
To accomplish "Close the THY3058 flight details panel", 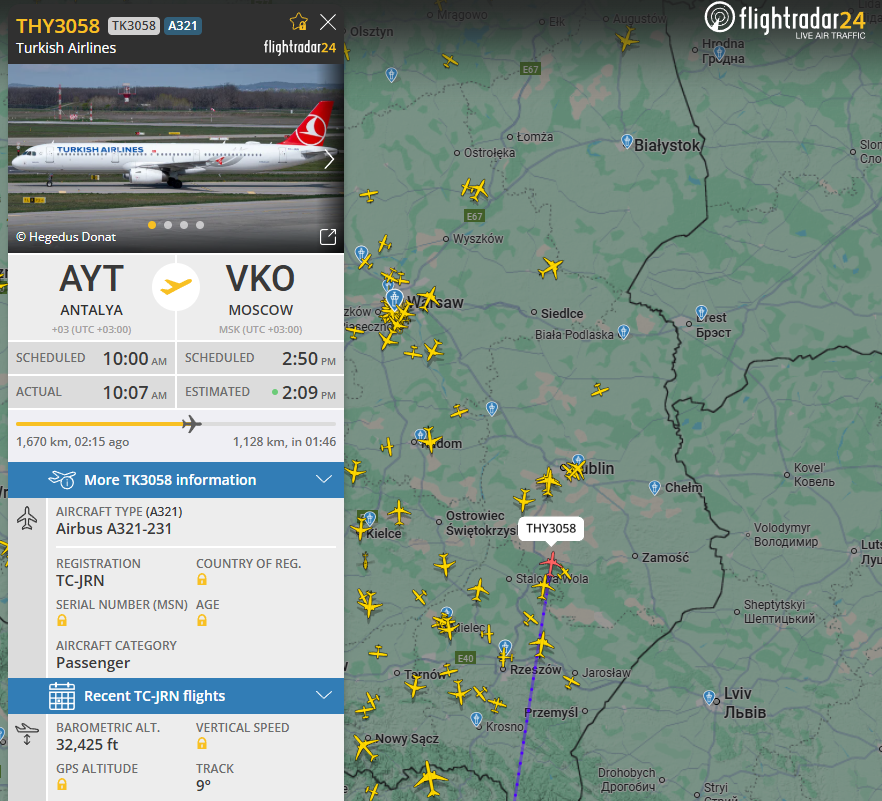I will pos(328,22).
